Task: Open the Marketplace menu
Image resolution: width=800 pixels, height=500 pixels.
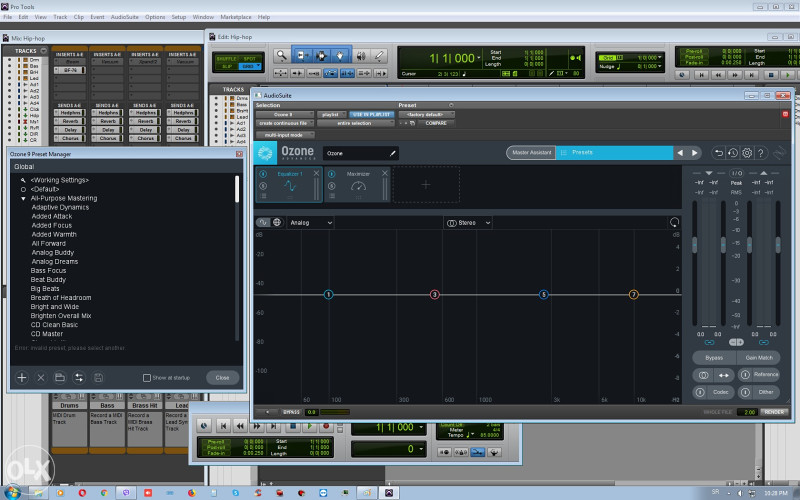Action: [236, 17]
